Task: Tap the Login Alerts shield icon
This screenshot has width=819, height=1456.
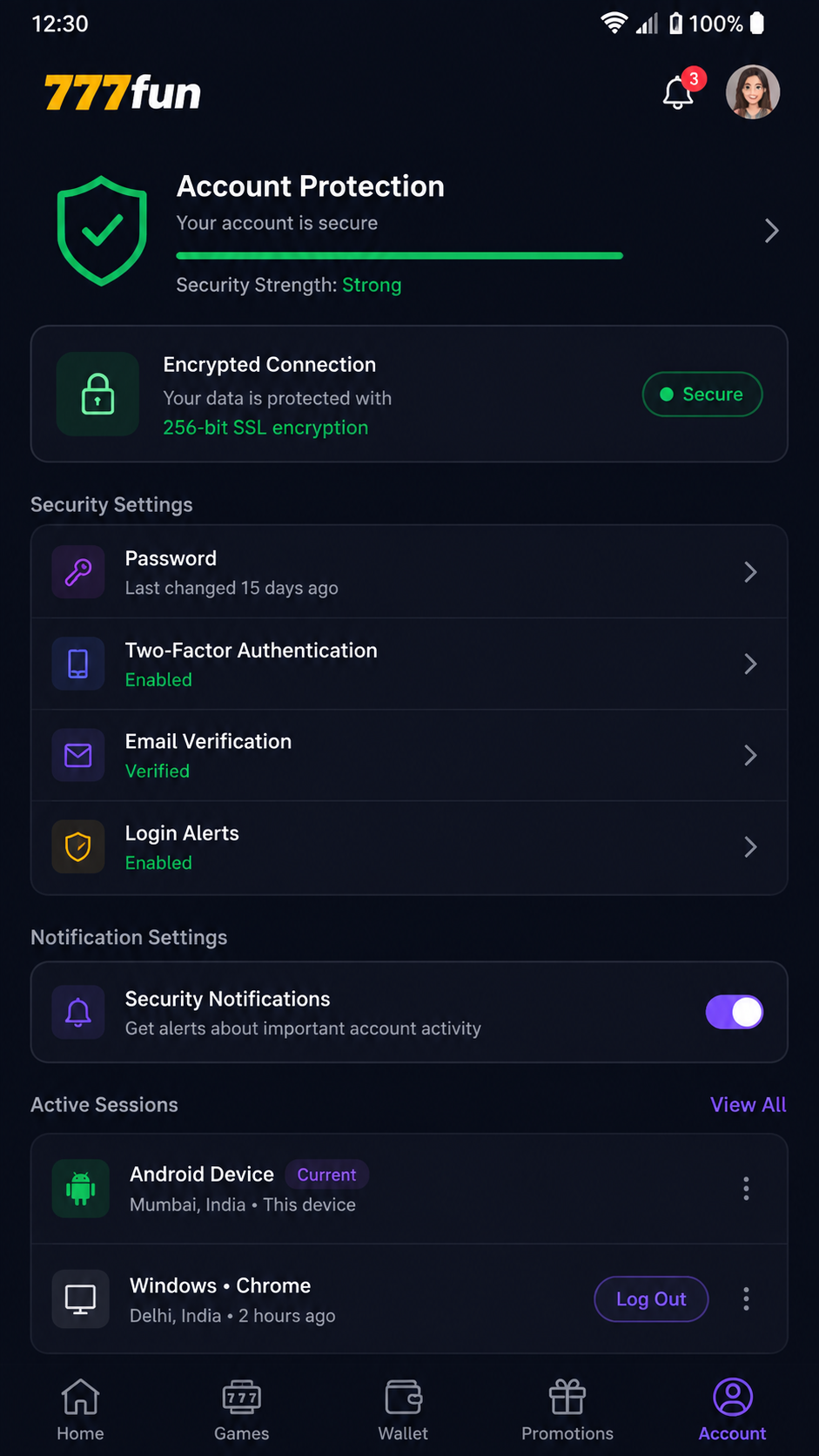Action: point(78,846)
